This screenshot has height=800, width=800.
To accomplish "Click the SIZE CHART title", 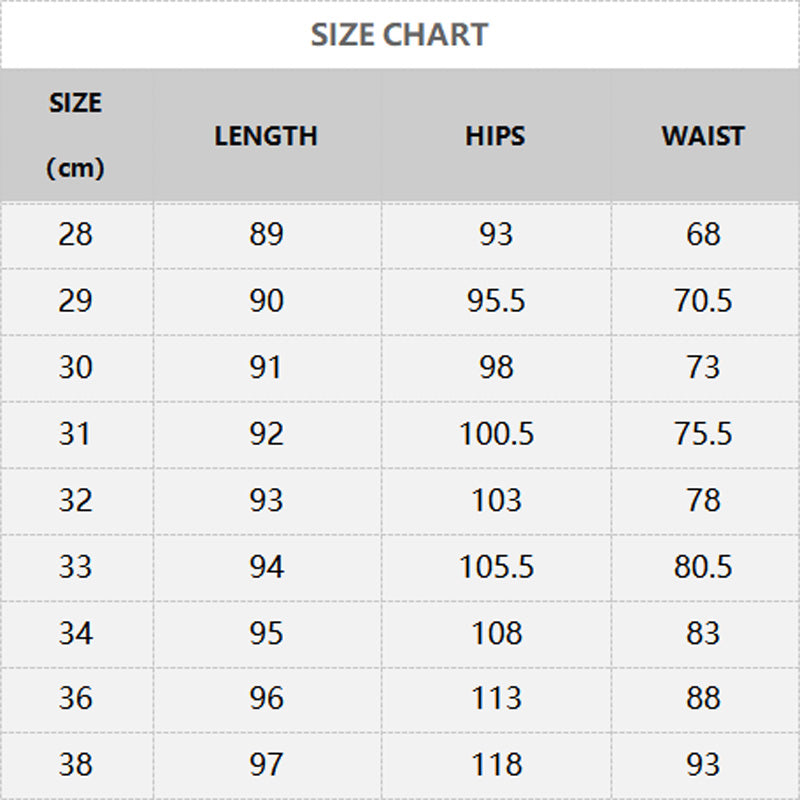I will (399, 34).
